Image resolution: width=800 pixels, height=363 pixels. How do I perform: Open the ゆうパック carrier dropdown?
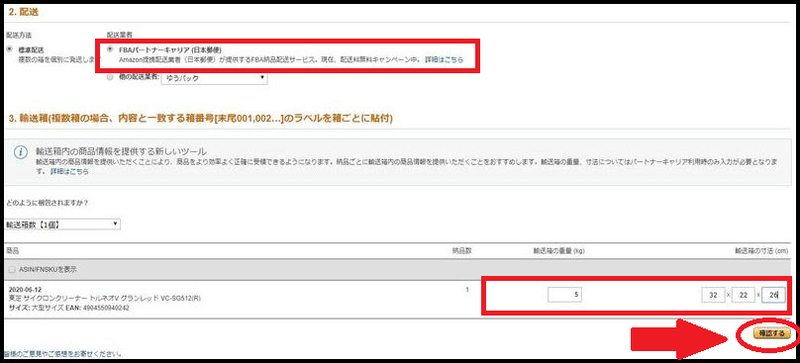point(214,78)
